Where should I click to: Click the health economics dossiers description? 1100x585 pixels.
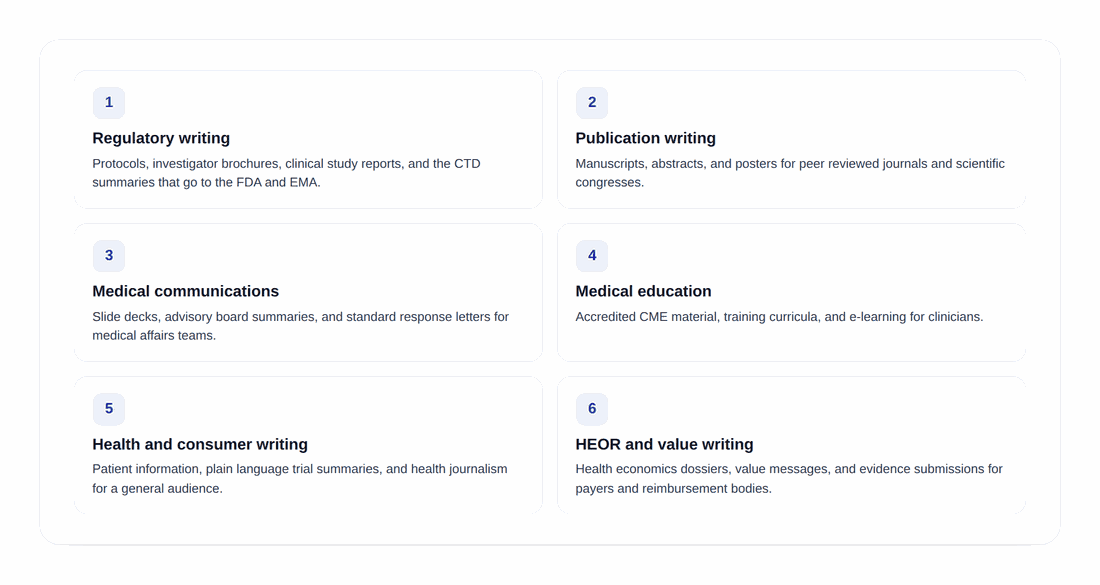pos(789,478)
